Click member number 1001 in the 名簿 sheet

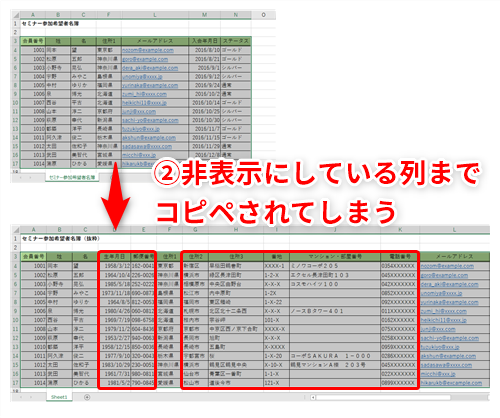tap(33, 50)
